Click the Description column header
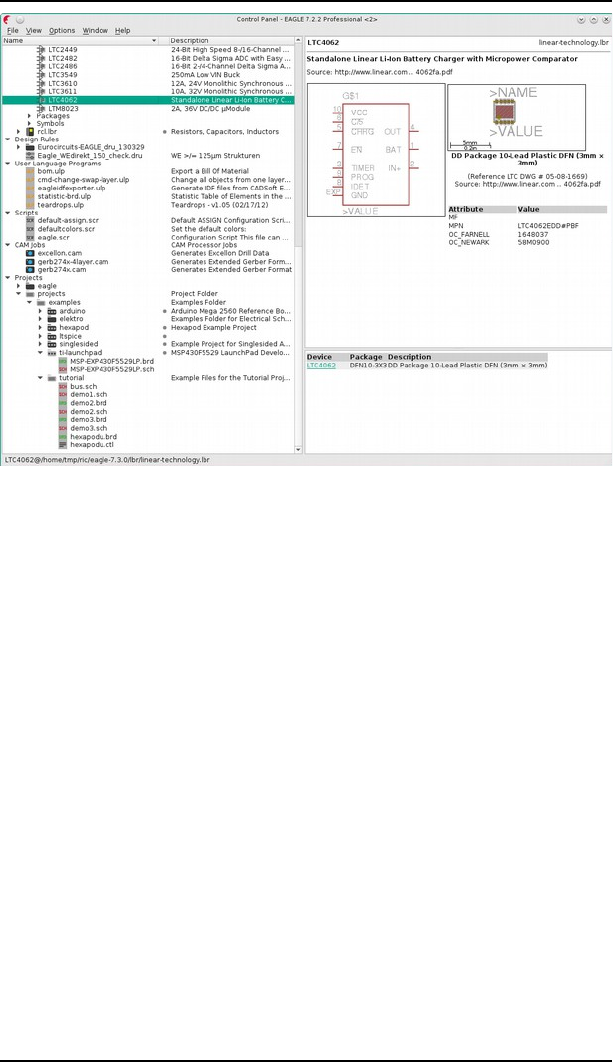Screen dimensions: 613x1062 pos(230,41)
